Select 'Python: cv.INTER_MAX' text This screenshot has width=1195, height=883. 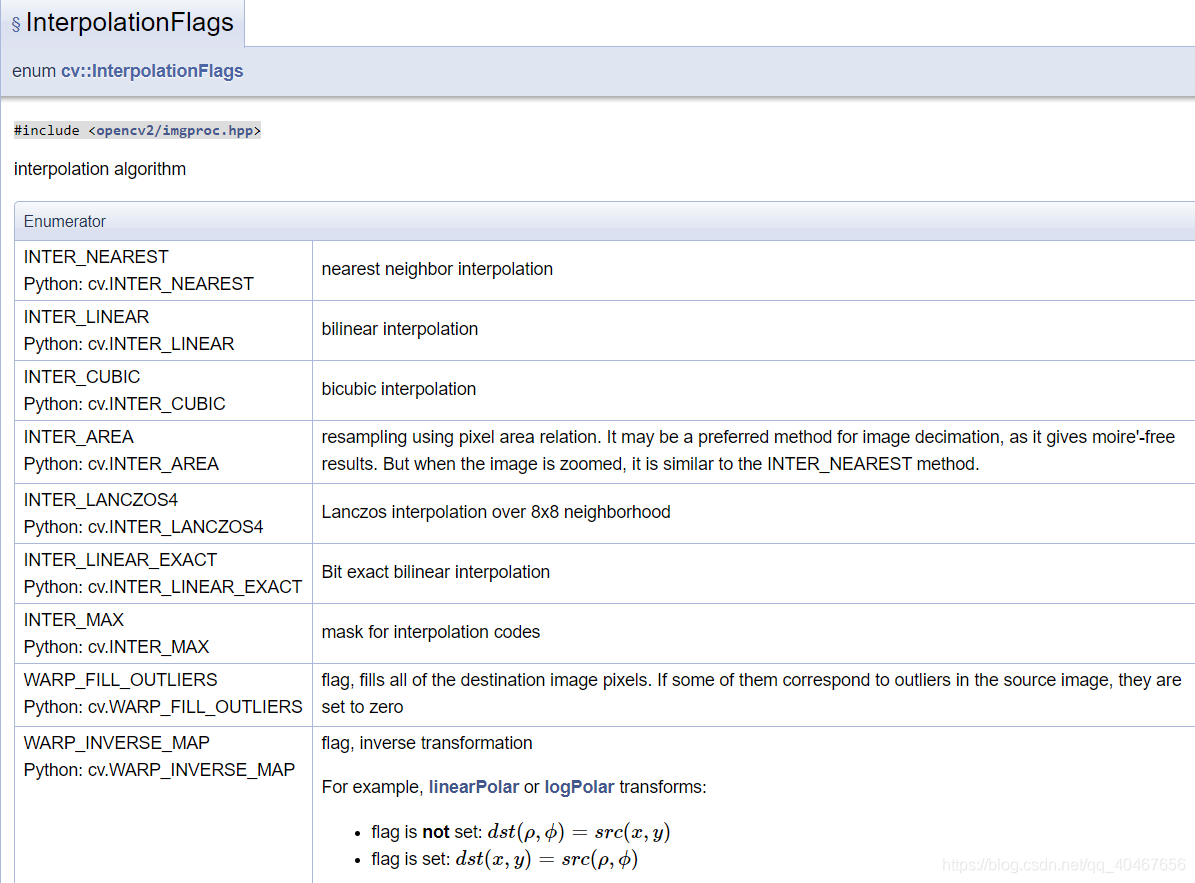pyautogui.click(x=116, y=647)
